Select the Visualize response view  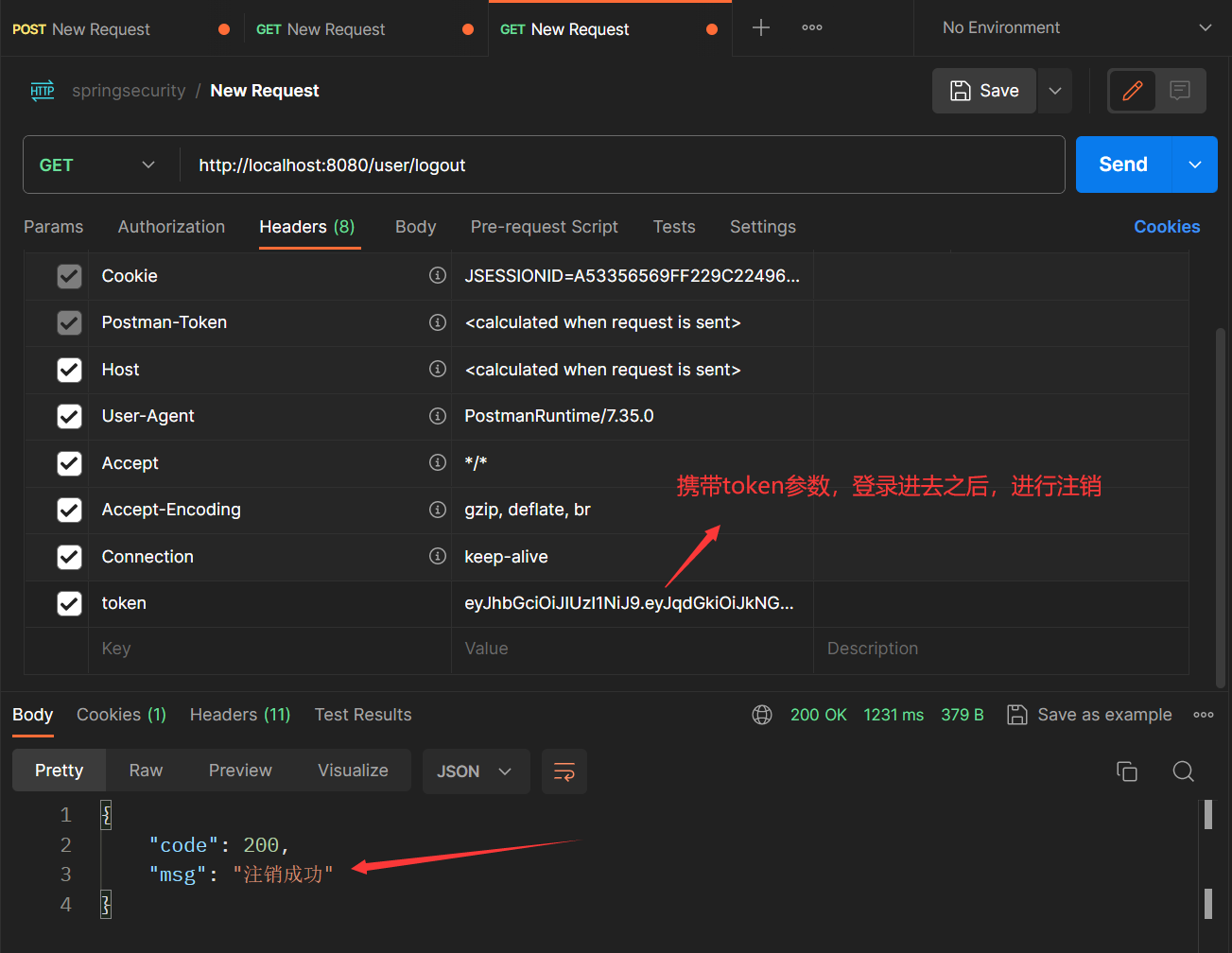tap(353, 771)
